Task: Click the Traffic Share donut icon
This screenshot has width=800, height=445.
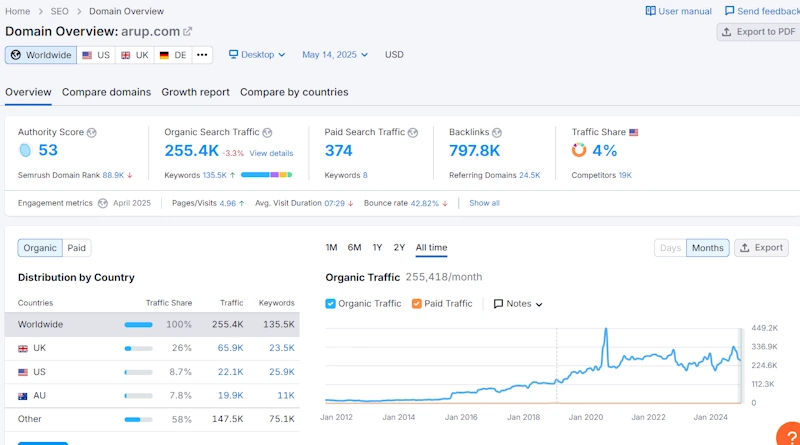Action: tap(579, 150)
